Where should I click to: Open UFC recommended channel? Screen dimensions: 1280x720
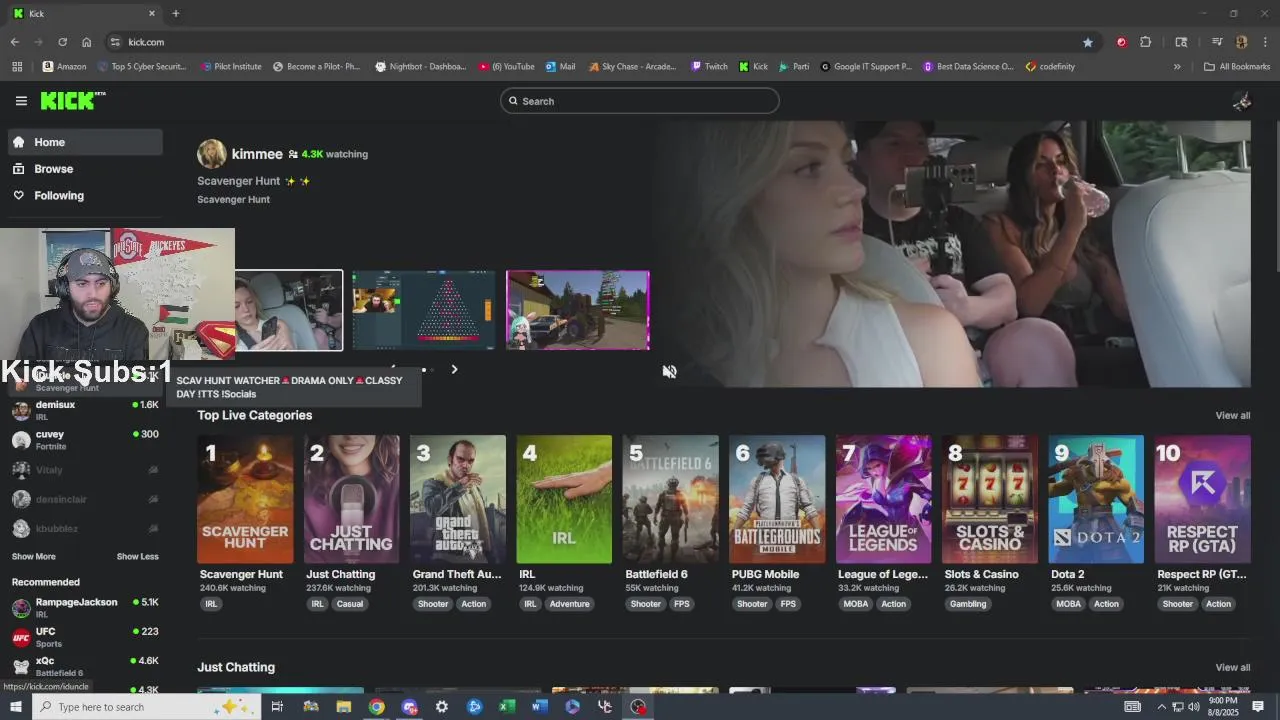tap(84, 637)
